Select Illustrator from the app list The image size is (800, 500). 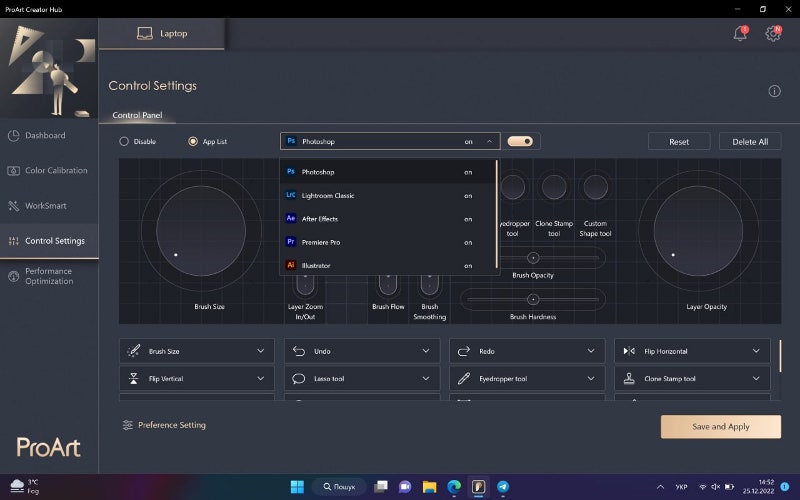pos(388,265)
